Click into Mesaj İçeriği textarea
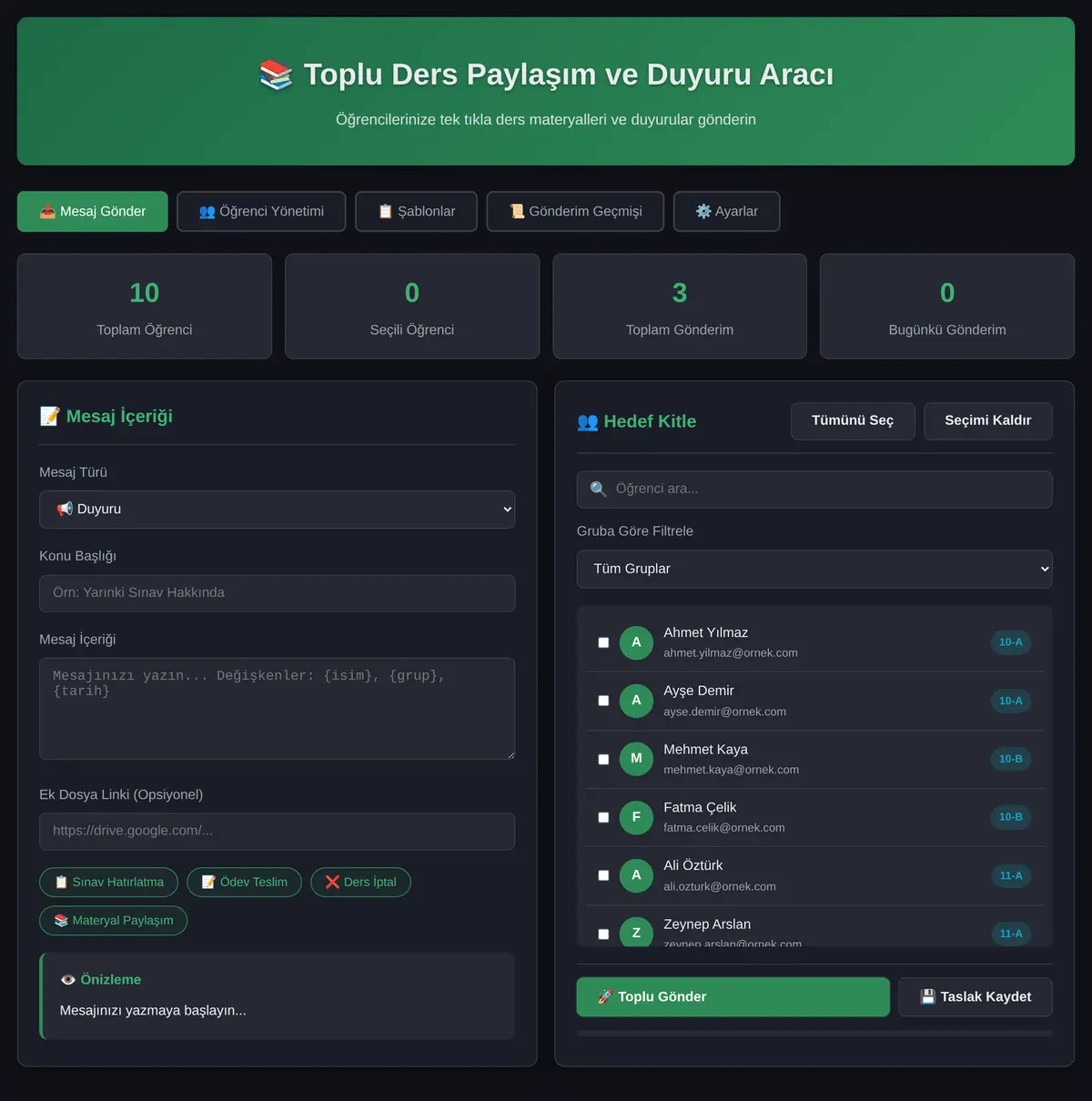This screenshot has width=1092, height=1101. pos(277,709)
